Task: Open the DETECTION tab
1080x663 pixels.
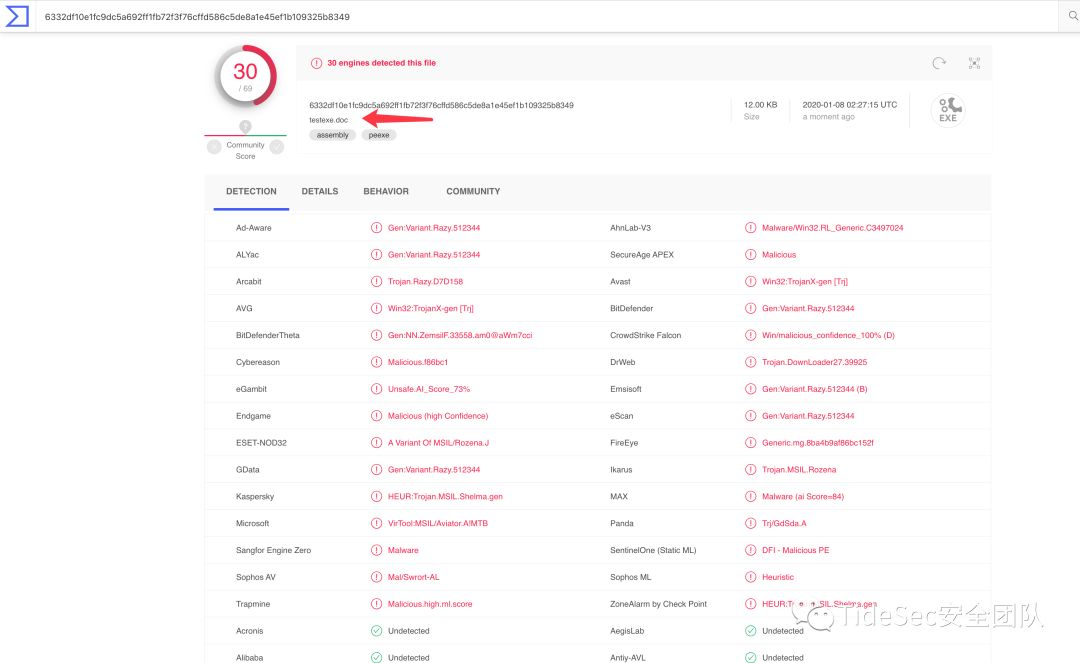Action: (251, 191)
